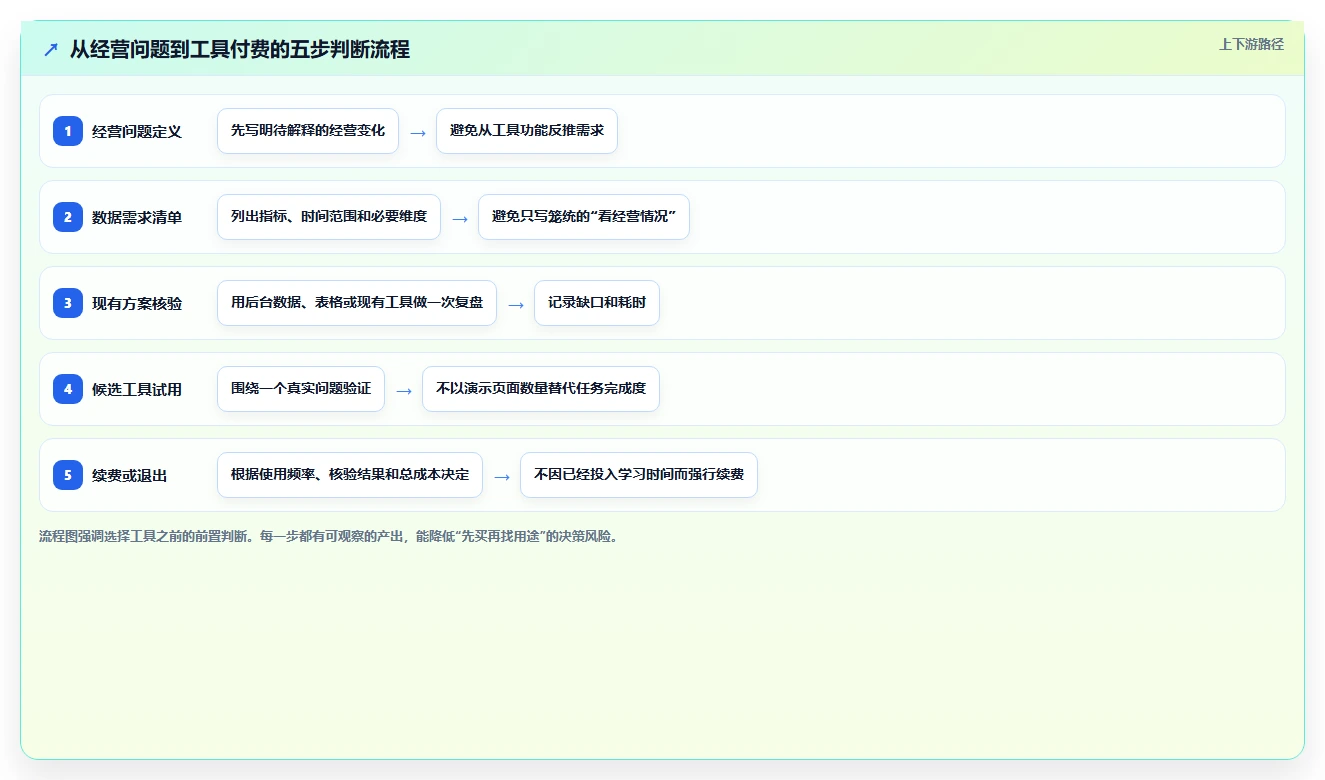Click the step label 候选工具试用

click(137, 389)
